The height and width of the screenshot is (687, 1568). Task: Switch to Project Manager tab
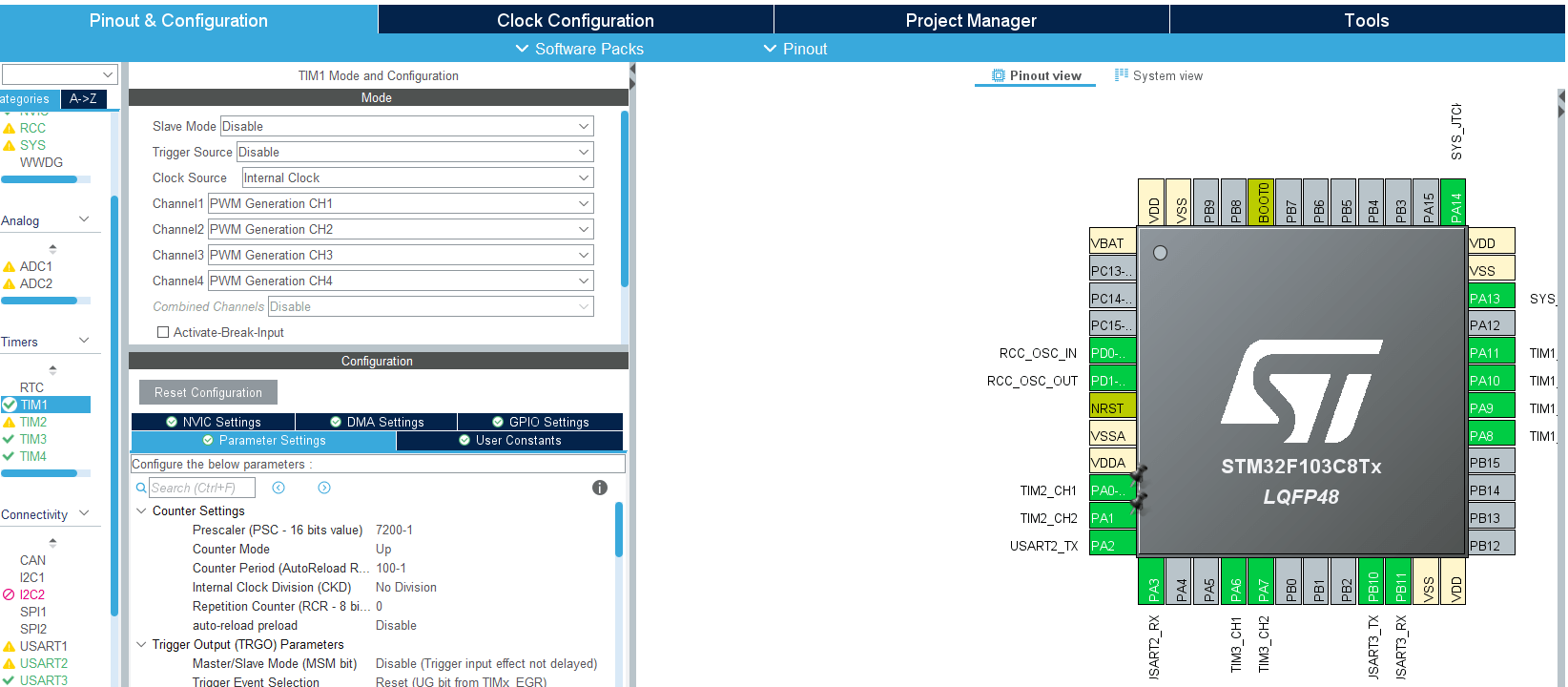(x=971, y=20)
